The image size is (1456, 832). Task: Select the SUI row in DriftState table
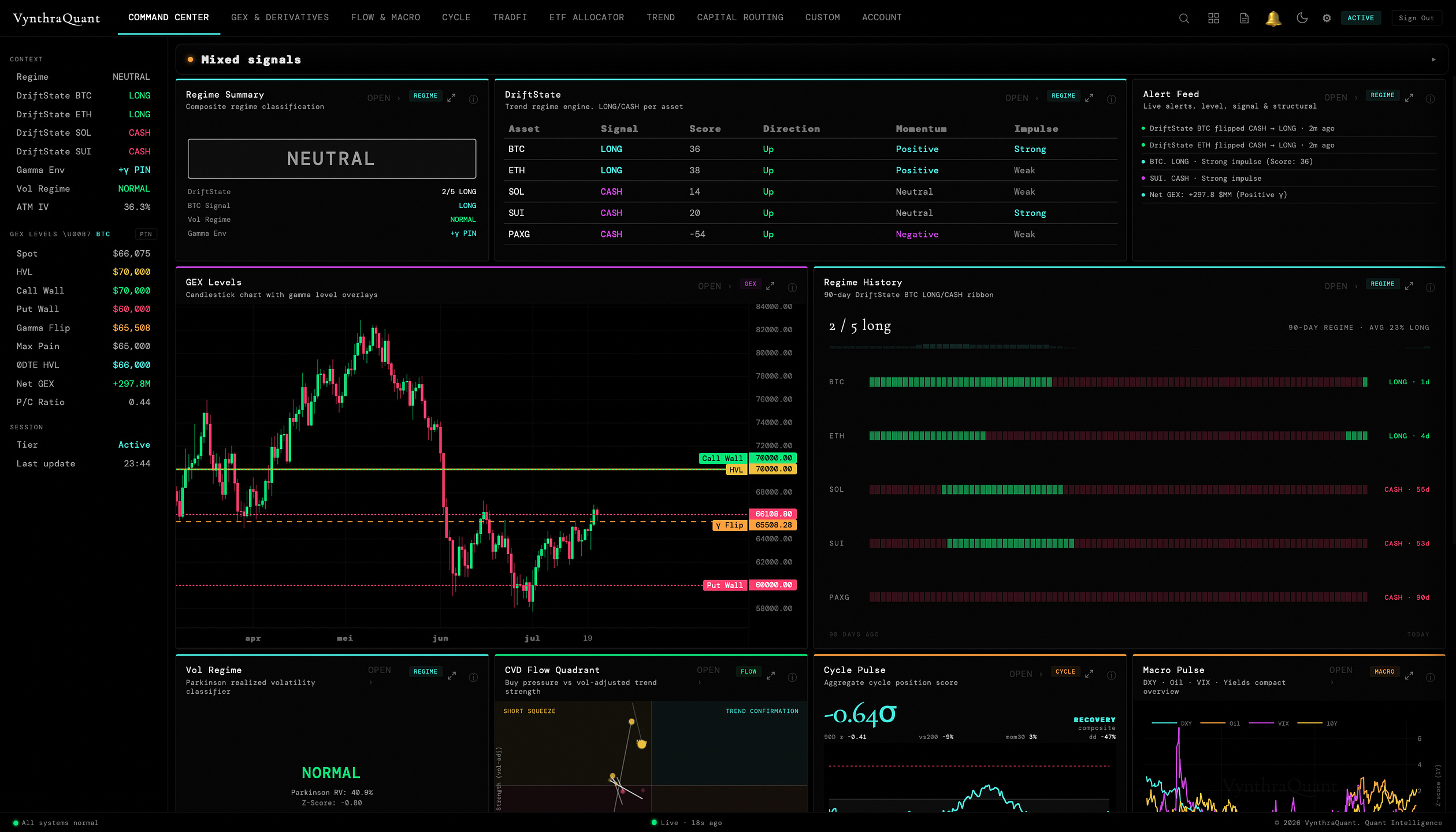pos(810,213)
